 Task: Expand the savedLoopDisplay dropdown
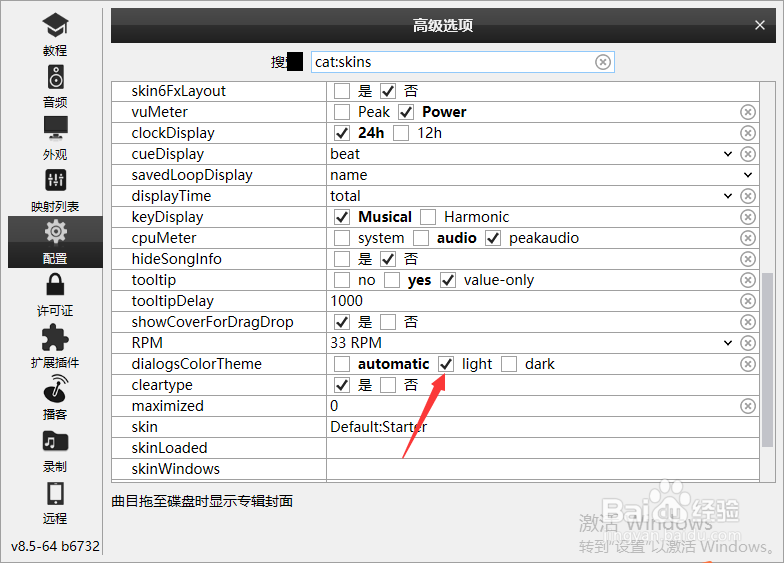click(748, 175)
